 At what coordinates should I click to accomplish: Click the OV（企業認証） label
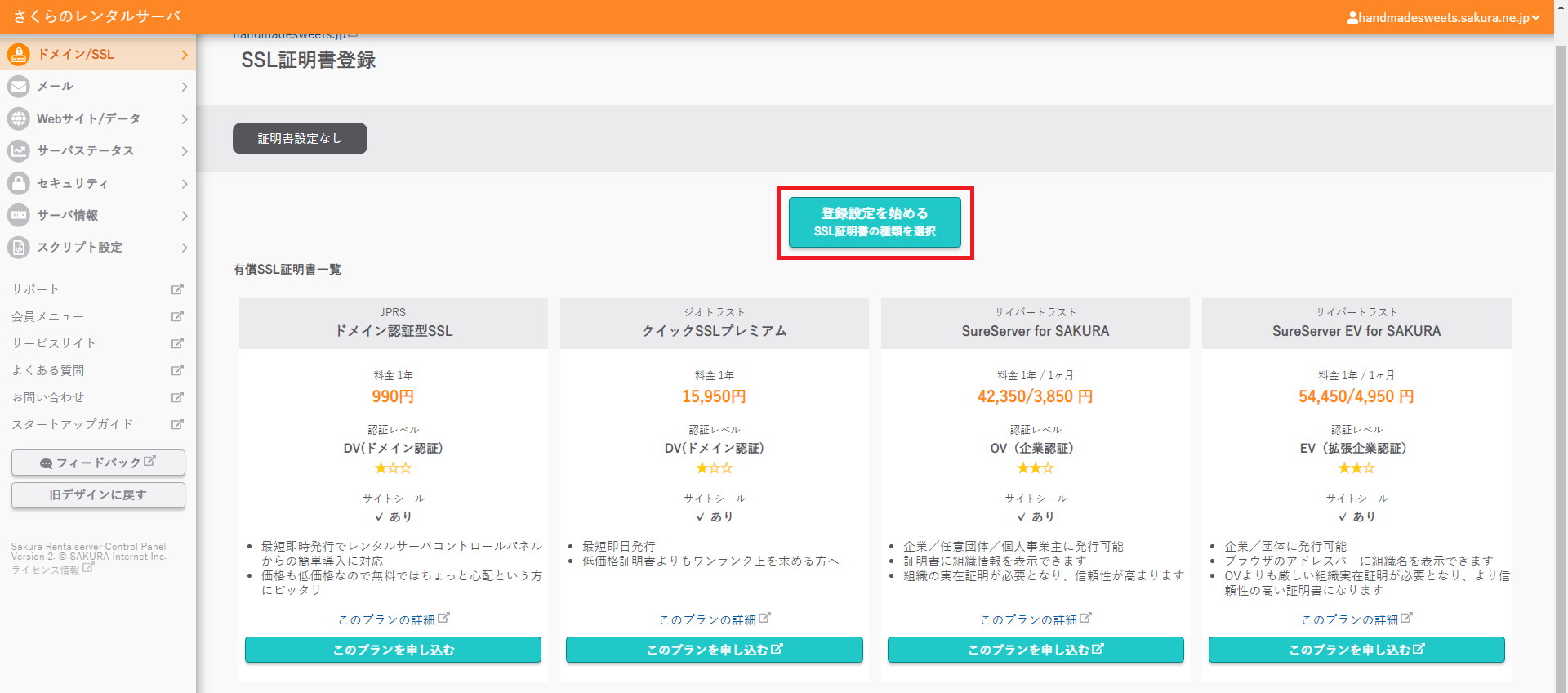click(x=1036, y=448)
